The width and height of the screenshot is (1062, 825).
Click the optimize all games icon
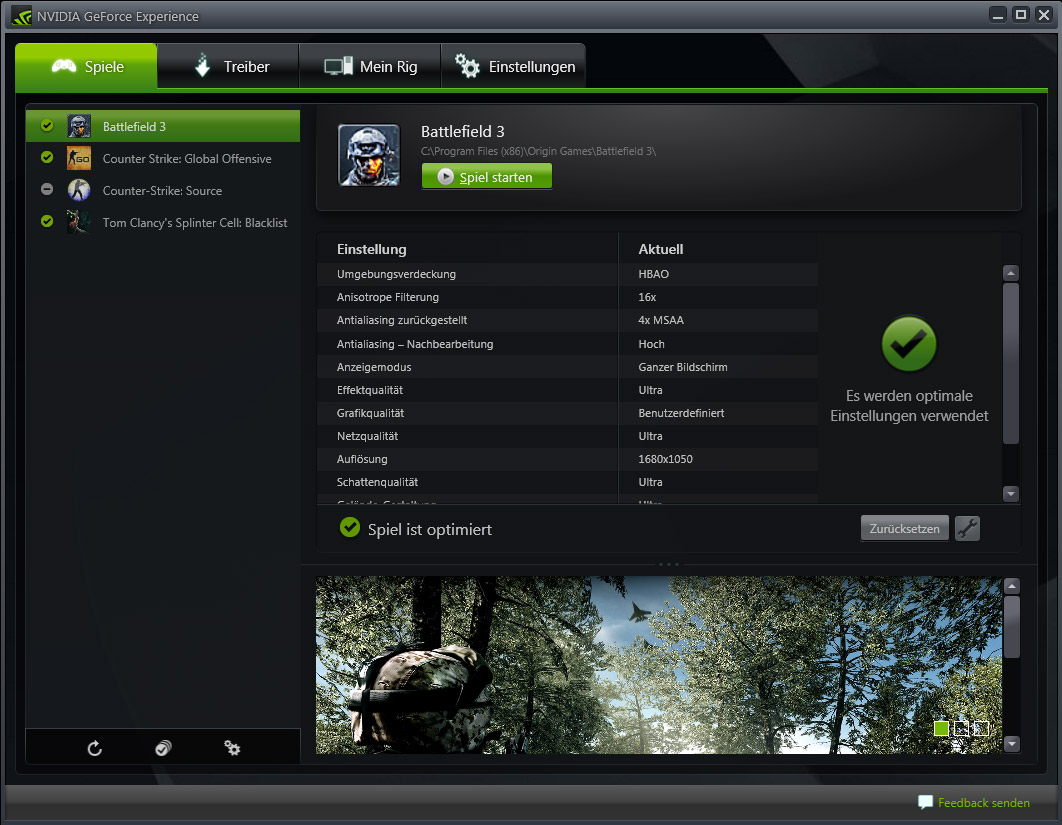pyautogui.click(x=163, y=748)
